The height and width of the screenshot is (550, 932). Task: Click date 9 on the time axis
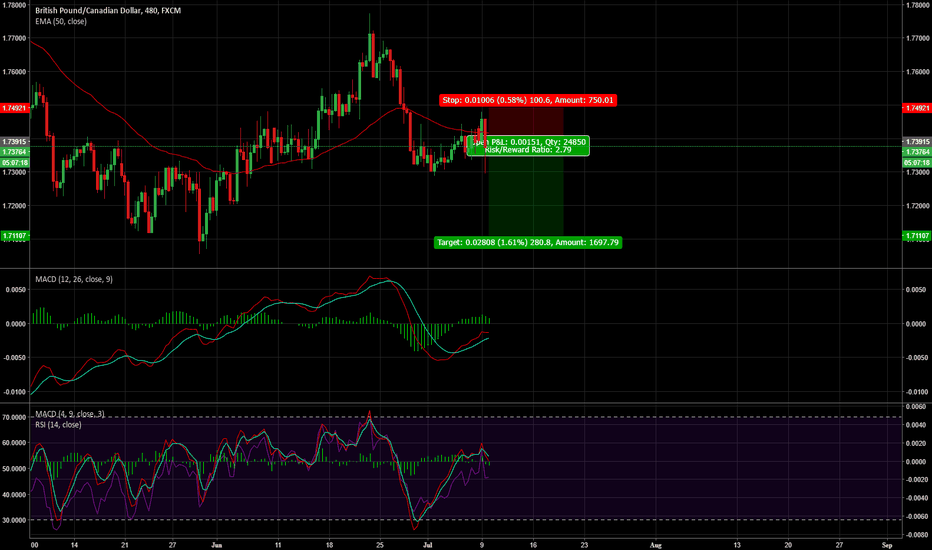[482, 545]
